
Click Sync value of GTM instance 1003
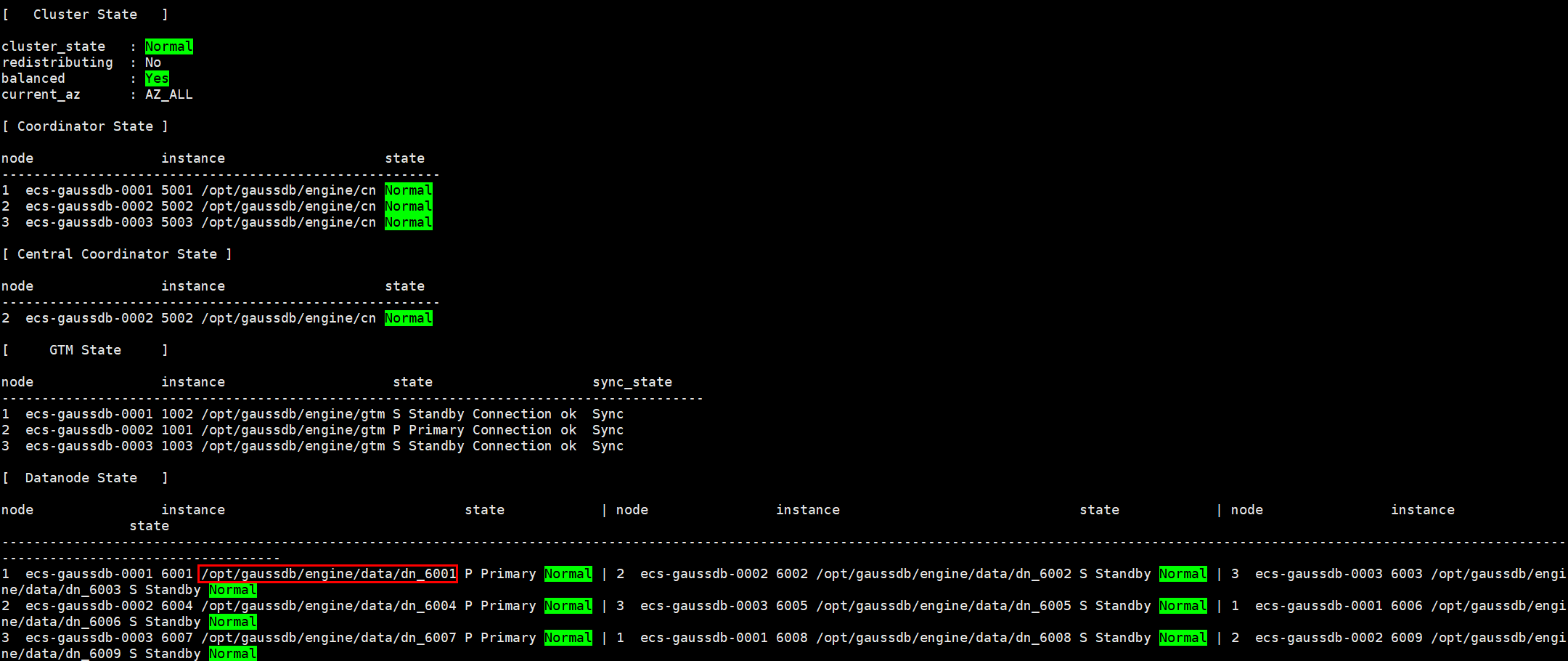tap(608, 446)
